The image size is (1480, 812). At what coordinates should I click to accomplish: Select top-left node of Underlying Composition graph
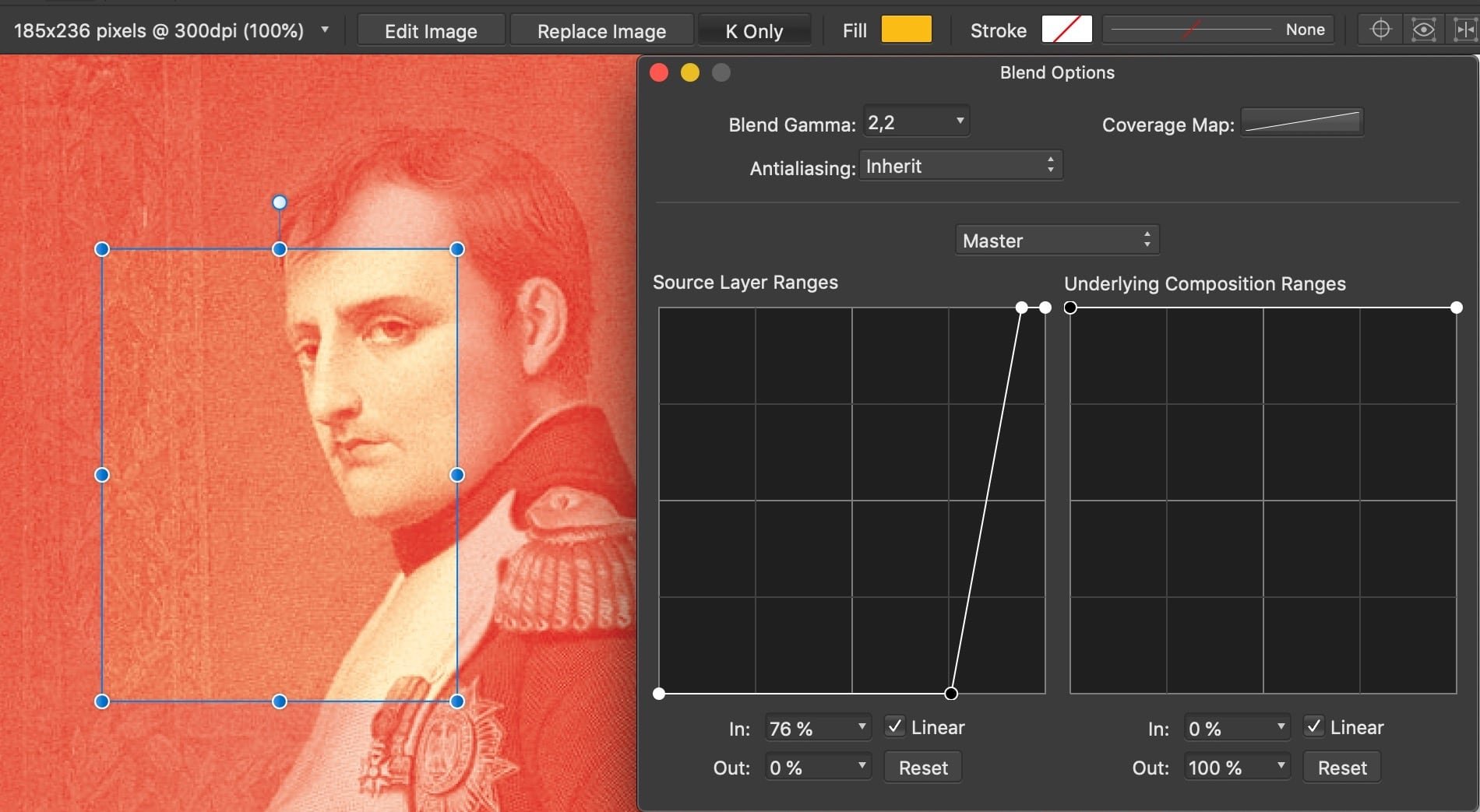click(x=1070, y=308)
